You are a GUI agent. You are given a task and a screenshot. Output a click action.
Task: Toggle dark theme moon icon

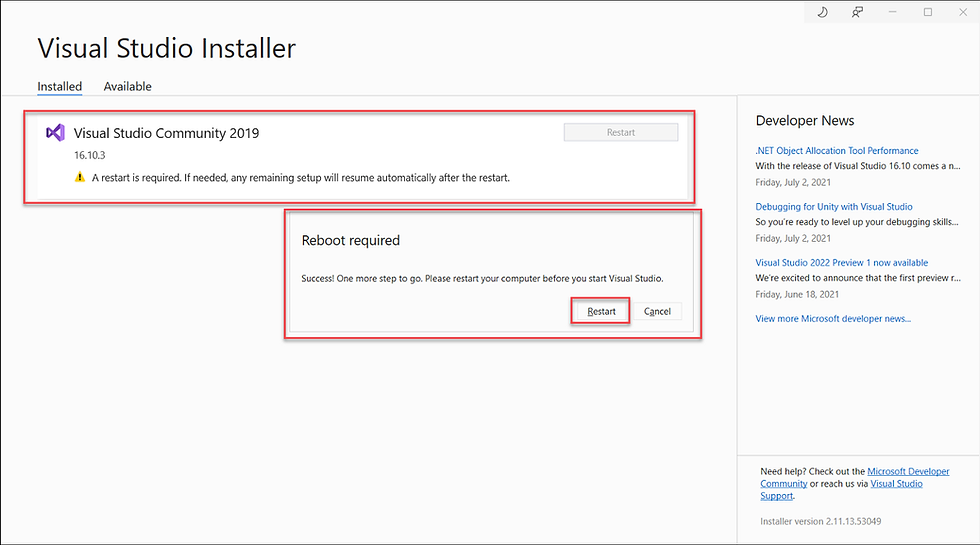[x=822, y=12]
